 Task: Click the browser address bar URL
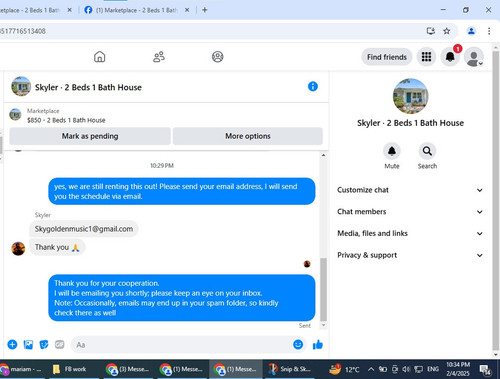pos(210,31)
